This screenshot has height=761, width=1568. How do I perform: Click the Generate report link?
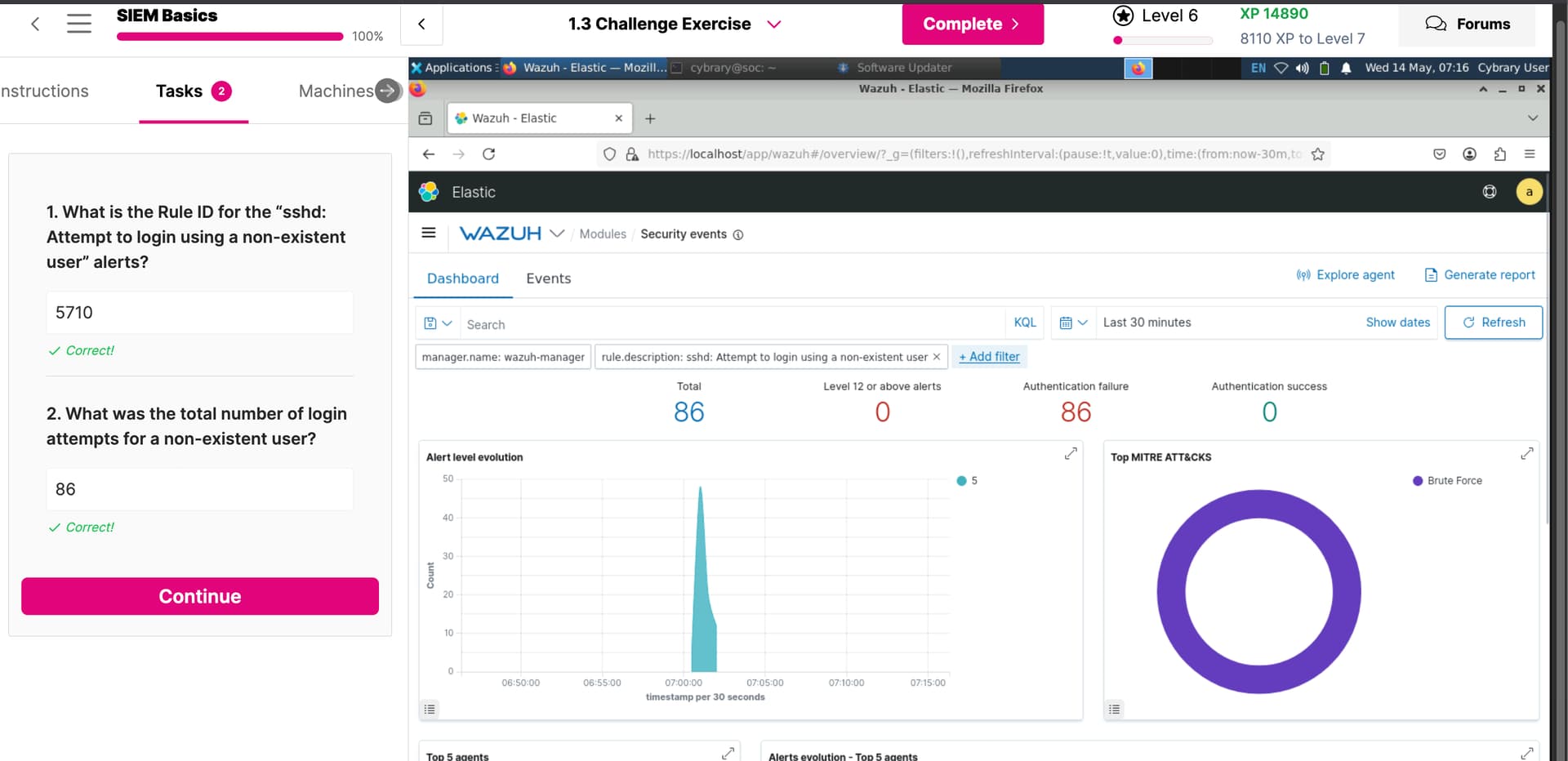point(1480,275)
